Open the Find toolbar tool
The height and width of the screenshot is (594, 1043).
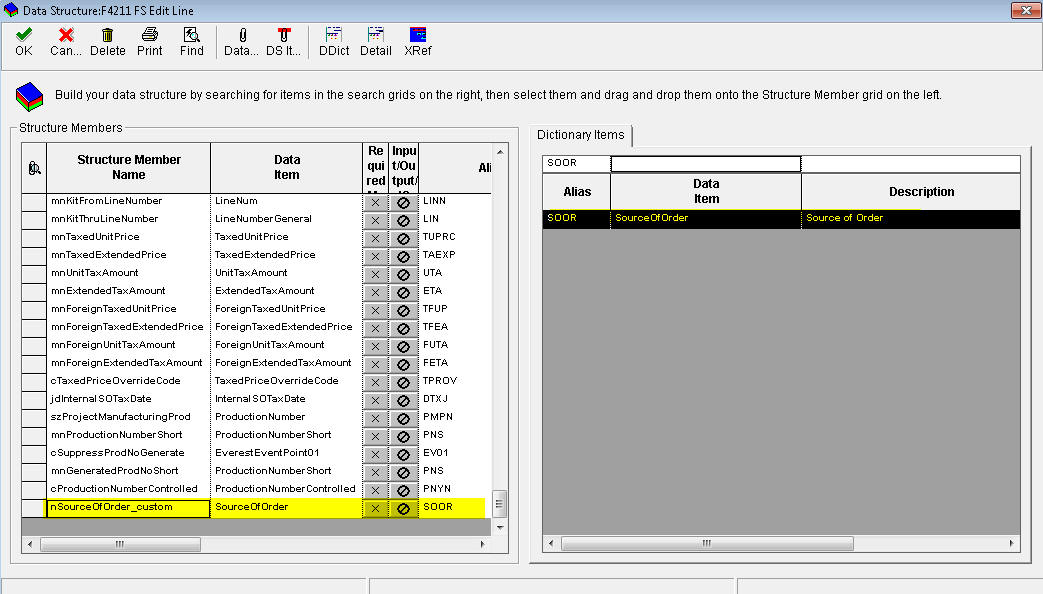coord(192,42)
